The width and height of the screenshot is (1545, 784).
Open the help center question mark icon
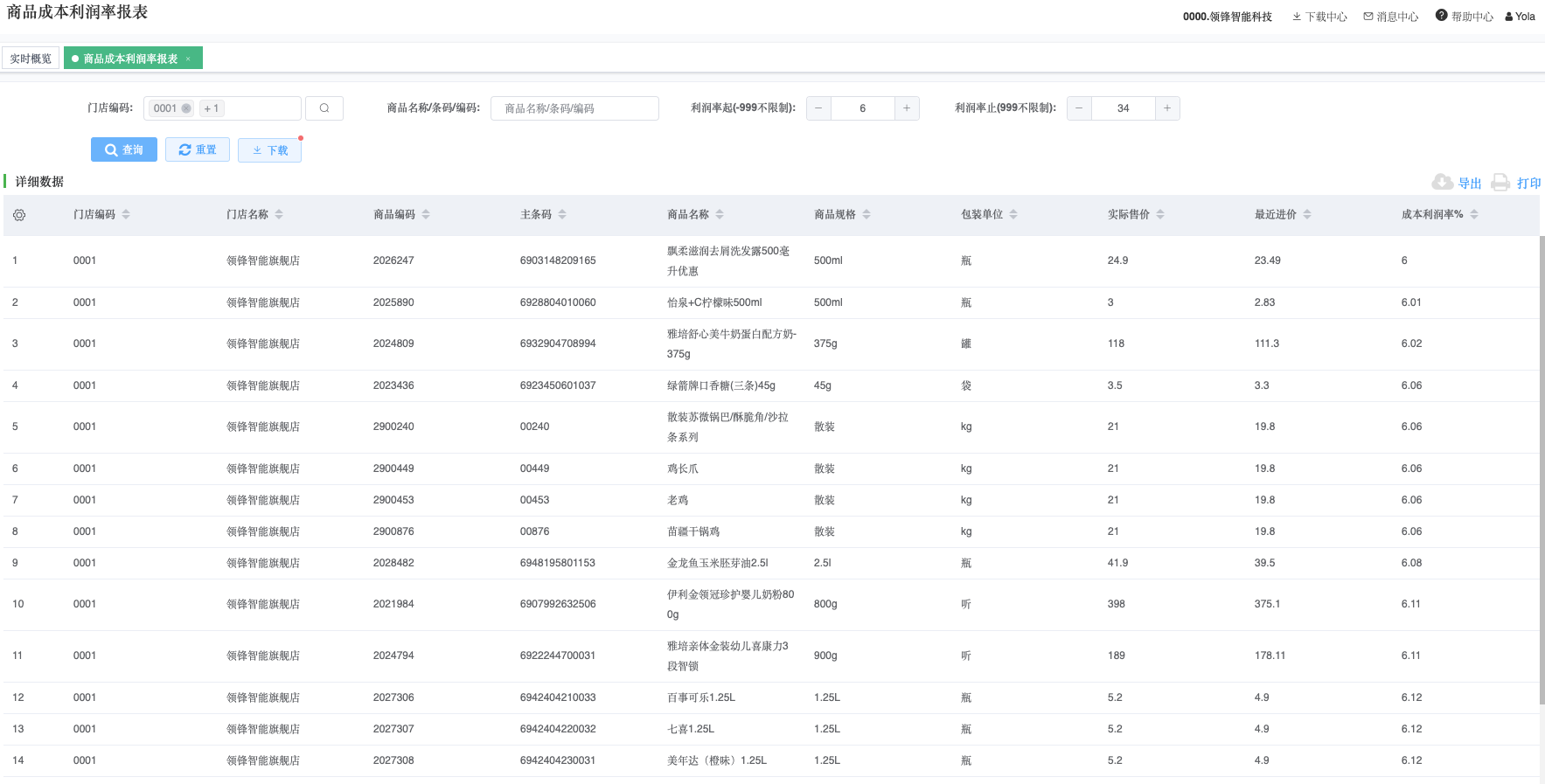pos(1441,16)
